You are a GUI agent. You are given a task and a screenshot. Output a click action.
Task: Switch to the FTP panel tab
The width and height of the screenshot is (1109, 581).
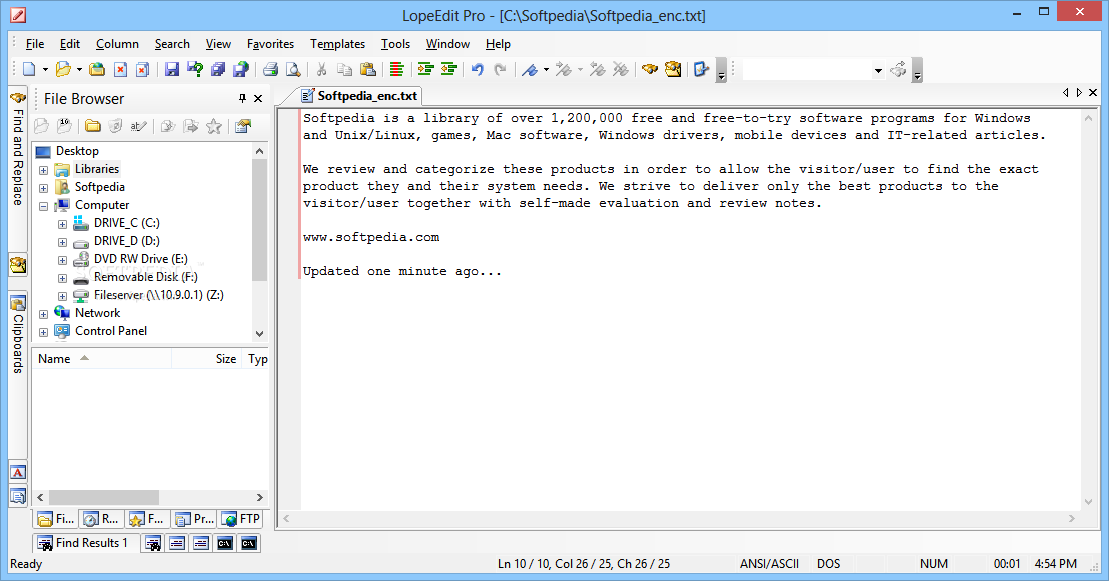pyautogui.click(x=241, y=519)
